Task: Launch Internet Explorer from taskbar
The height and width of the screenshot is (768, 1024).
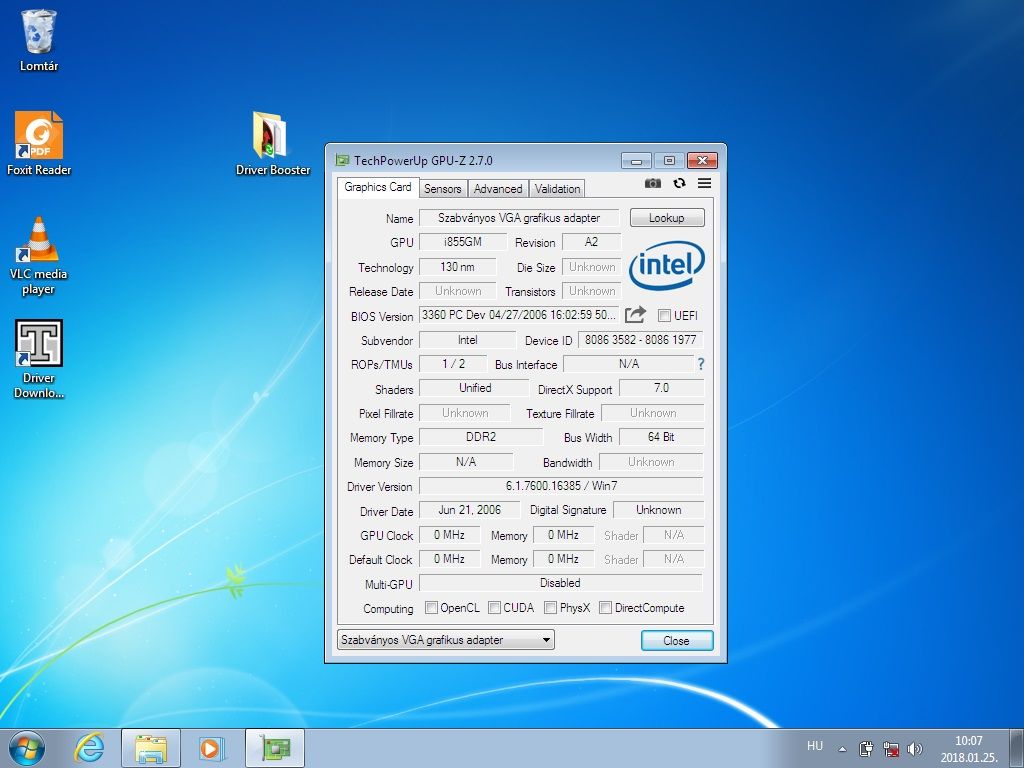Action: tap(89, 748)
